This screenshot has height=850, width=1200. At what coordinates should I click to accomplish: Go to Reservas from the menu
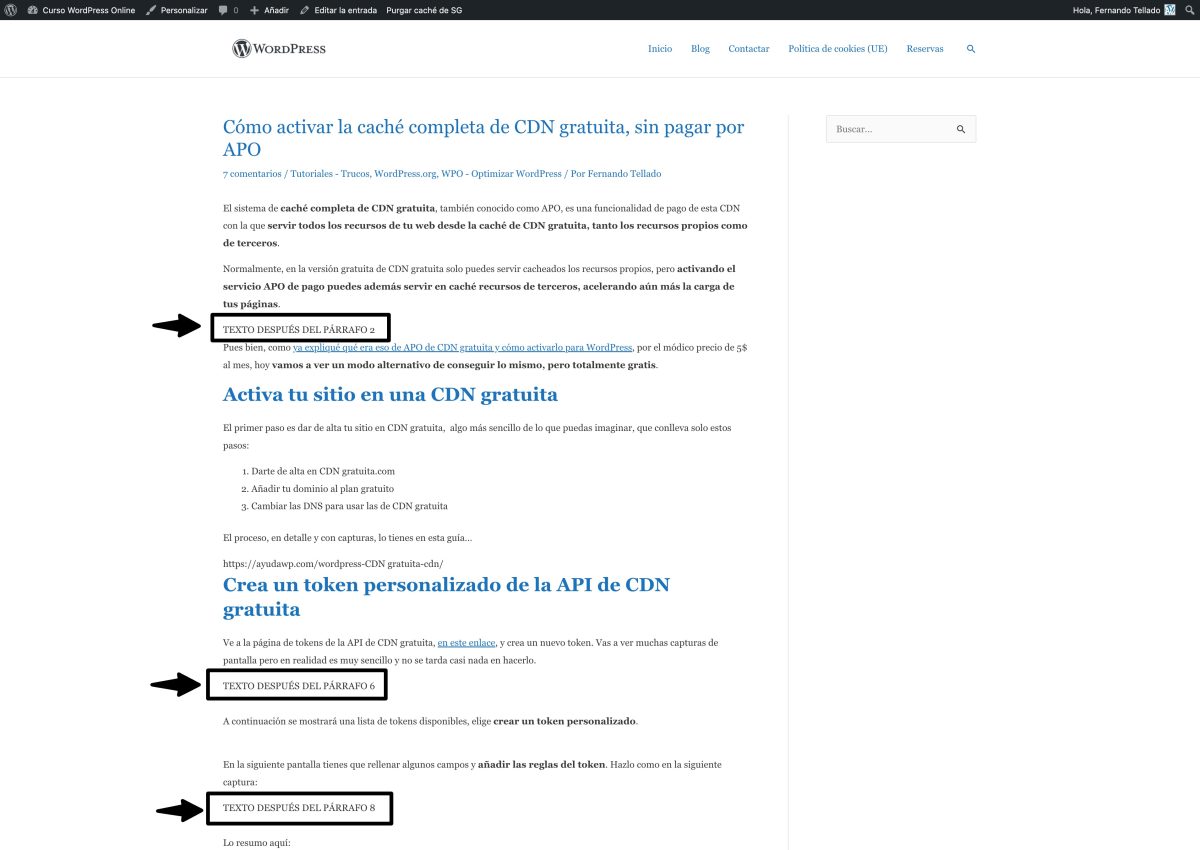click(x=925, y=48)
